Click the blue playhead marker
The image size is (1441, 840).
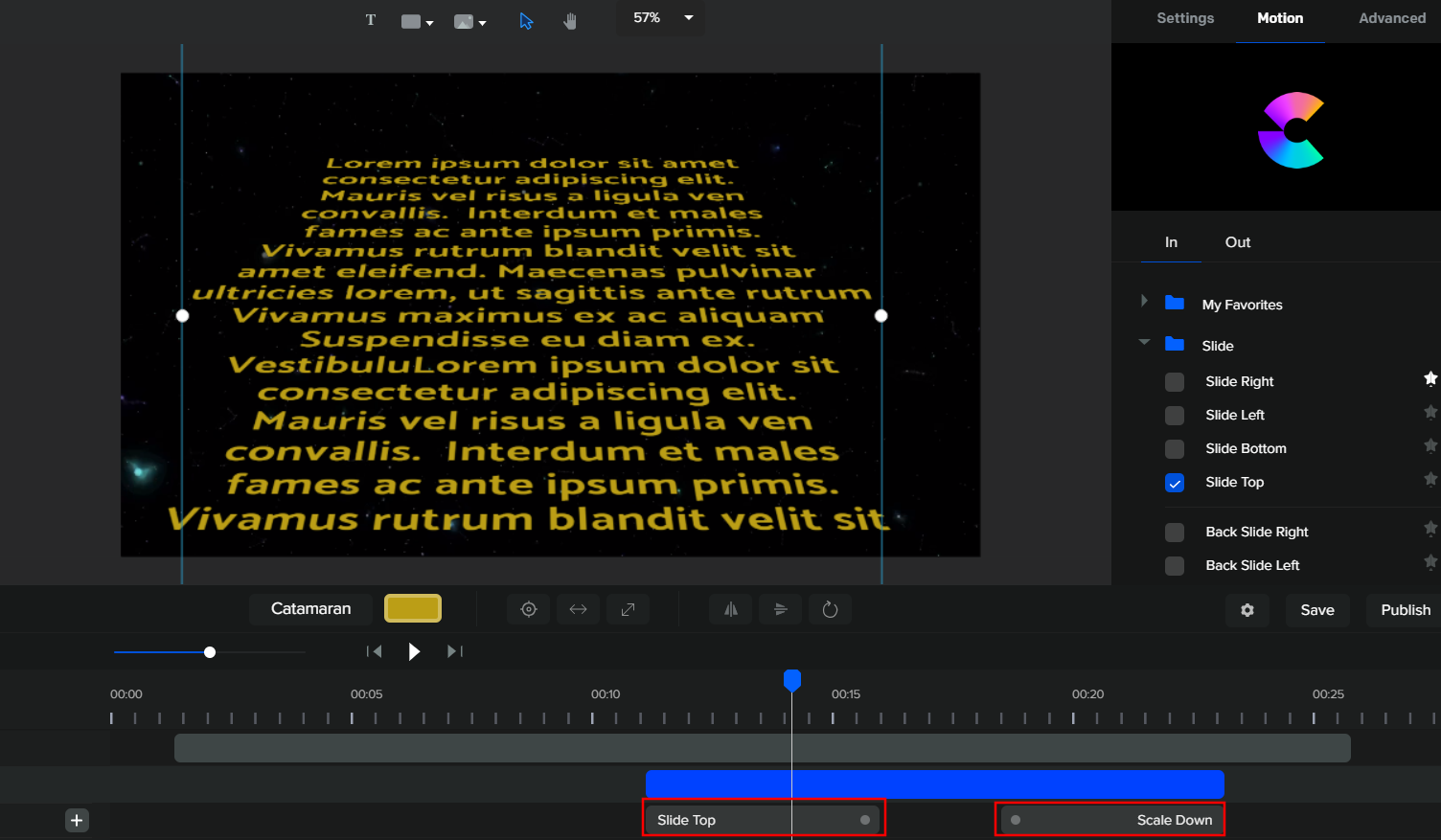click(x=792, y=680)
